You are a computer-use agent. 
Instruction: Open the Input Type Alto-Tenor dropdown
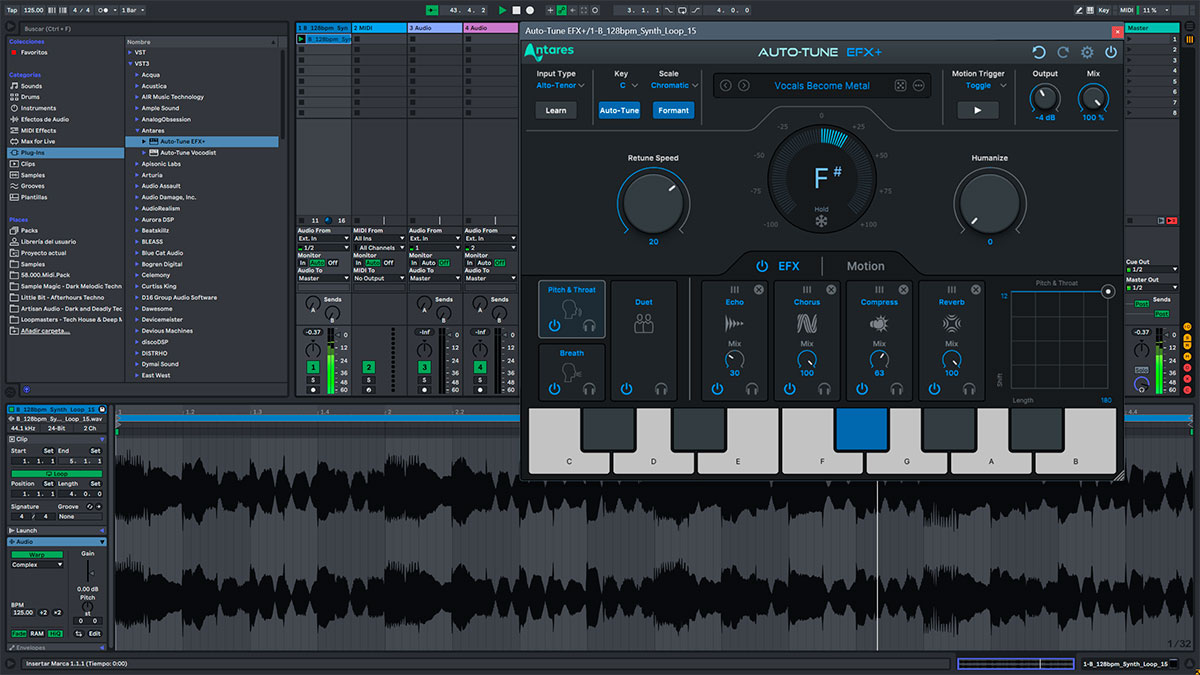[558, 86]
